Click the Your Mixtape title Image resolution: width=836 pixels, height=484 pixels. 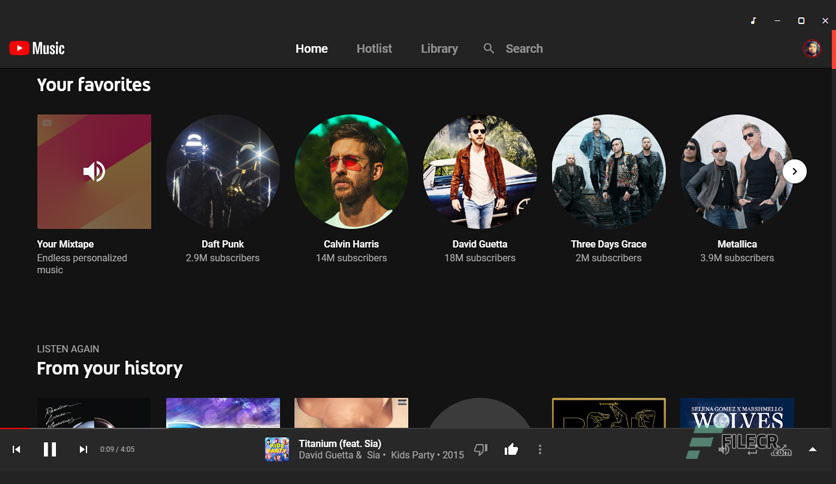point(65,244)
